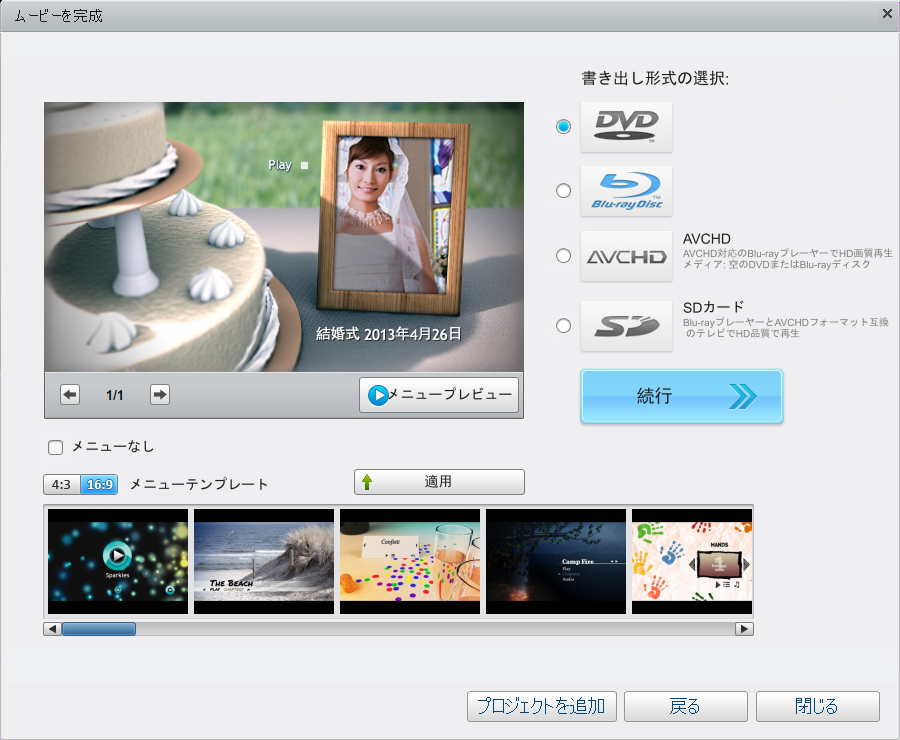Go to previous menu page arrow
This screenshot has height=740, width=900.
pos(70,395)
